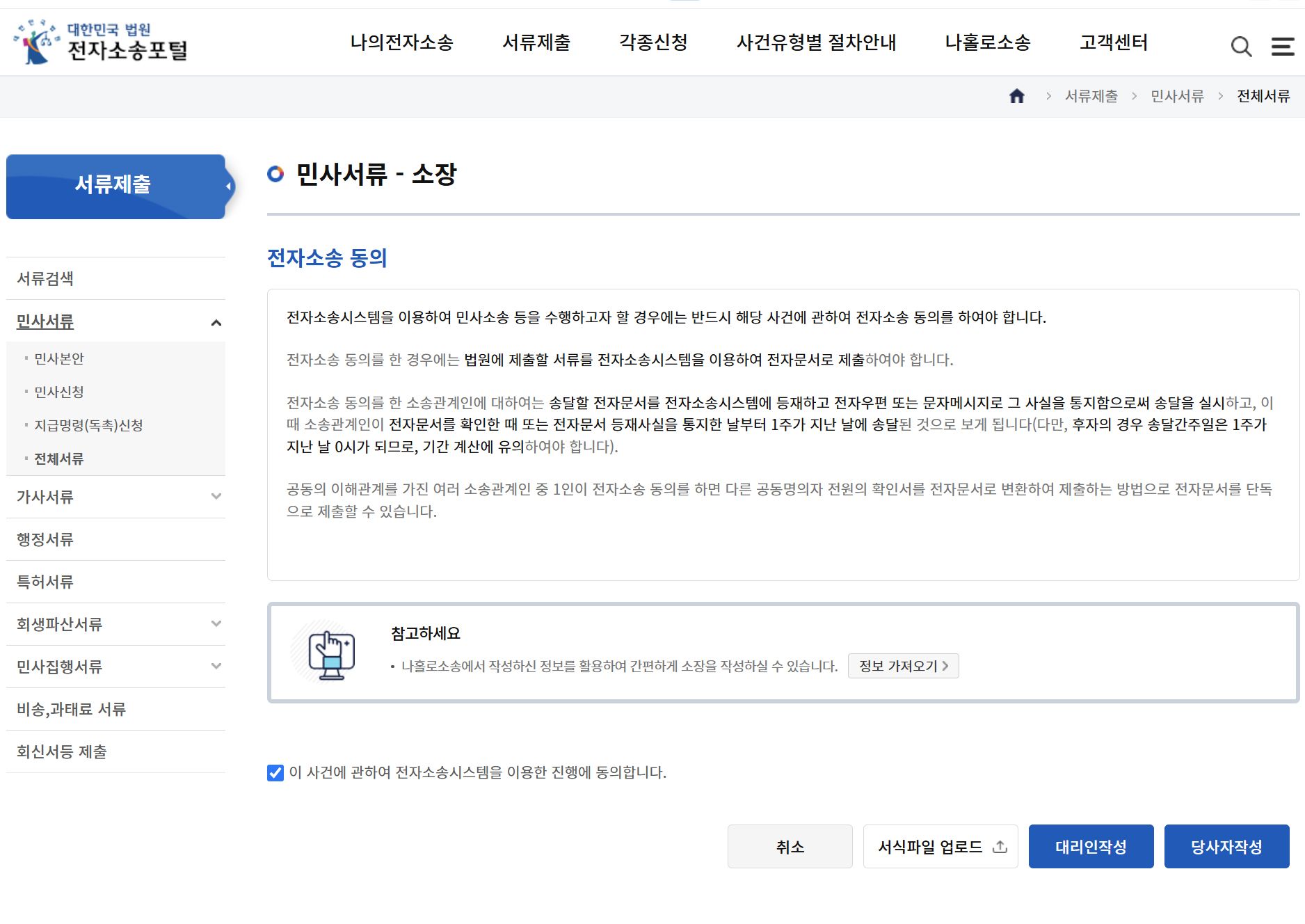Click upload icon on 서식파일 업로드 button
The width and height of the screenshot is (1305, 924).
pyautogui.click(x=1000, y=847)
